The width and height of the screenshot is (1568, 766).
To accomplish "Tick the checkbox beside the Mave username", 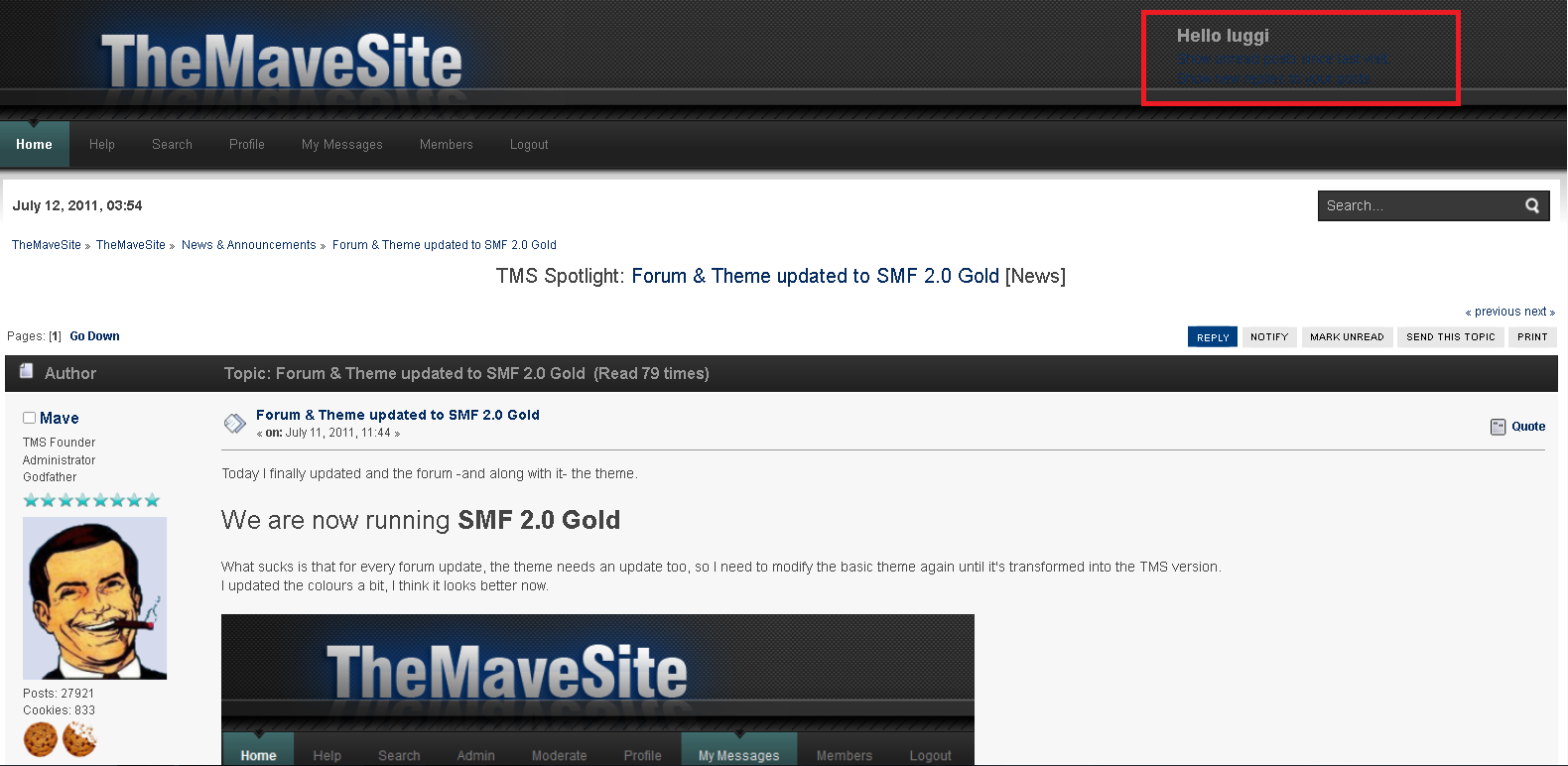I will pos(30,418).
